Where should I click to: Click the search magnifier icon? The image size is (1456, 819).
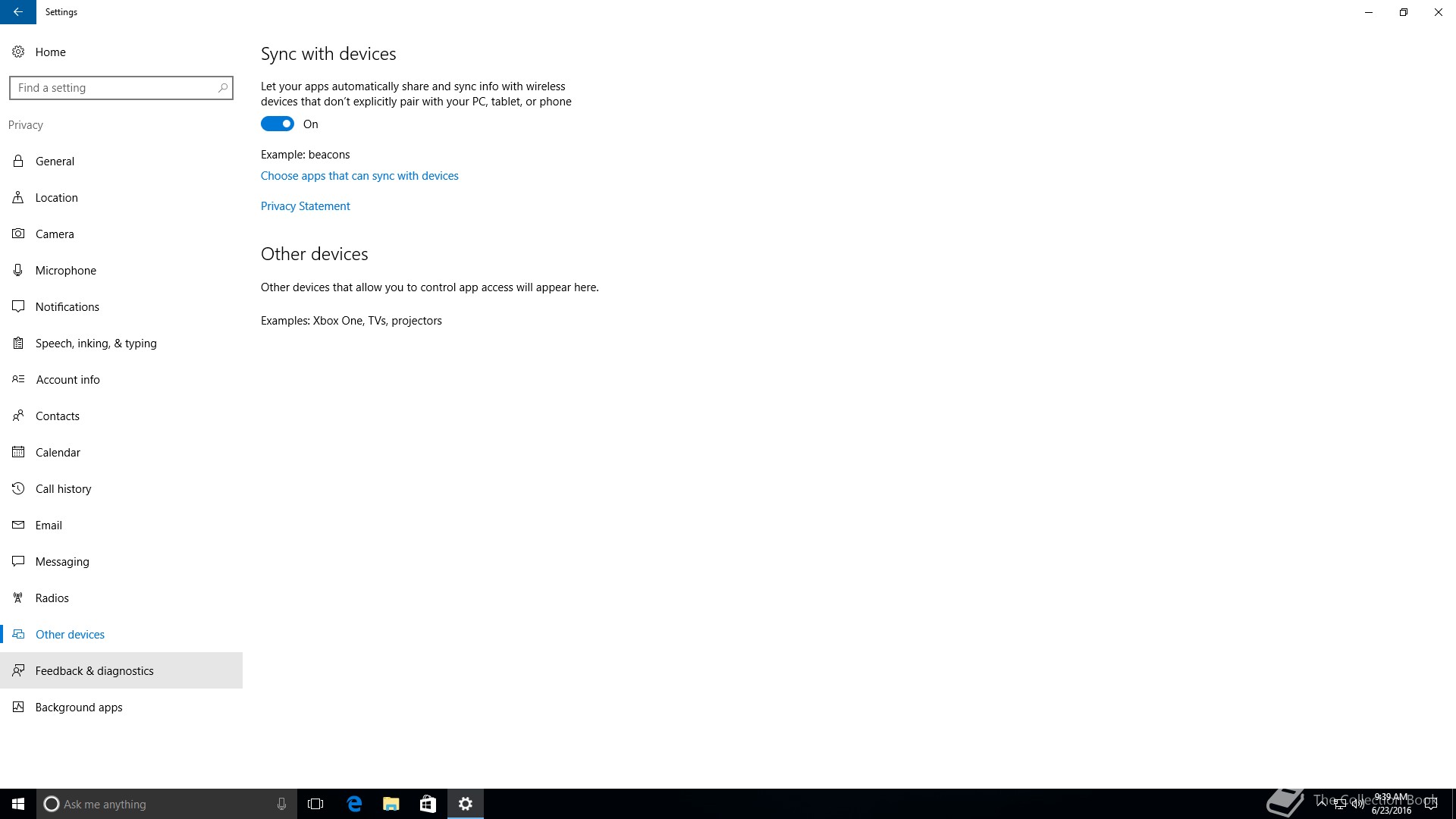pos(222,88)
